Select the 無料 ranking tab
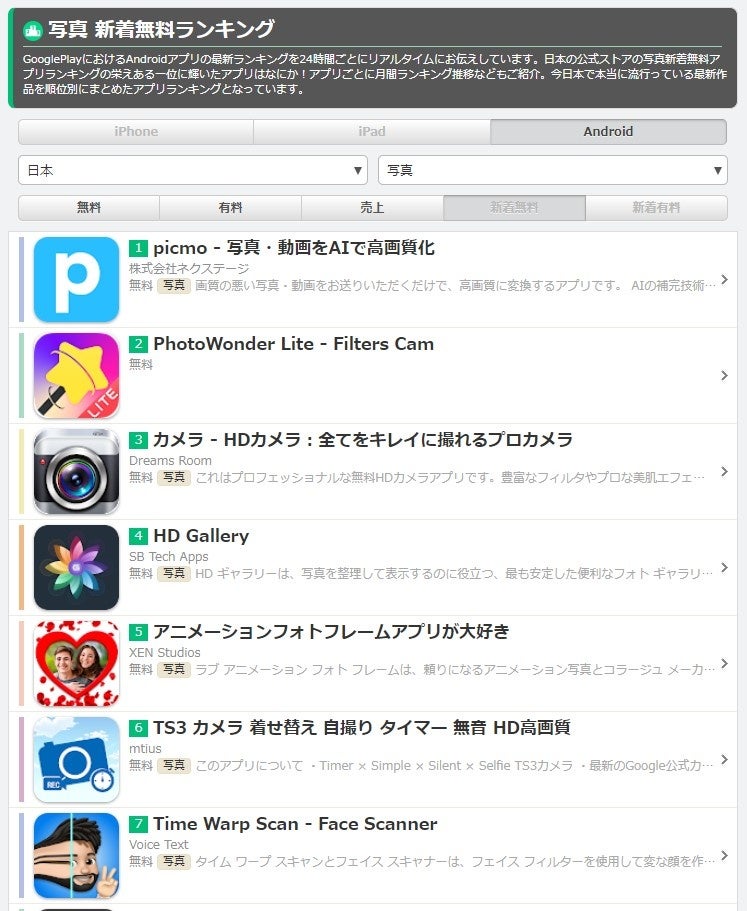 (x=89, y=207)
